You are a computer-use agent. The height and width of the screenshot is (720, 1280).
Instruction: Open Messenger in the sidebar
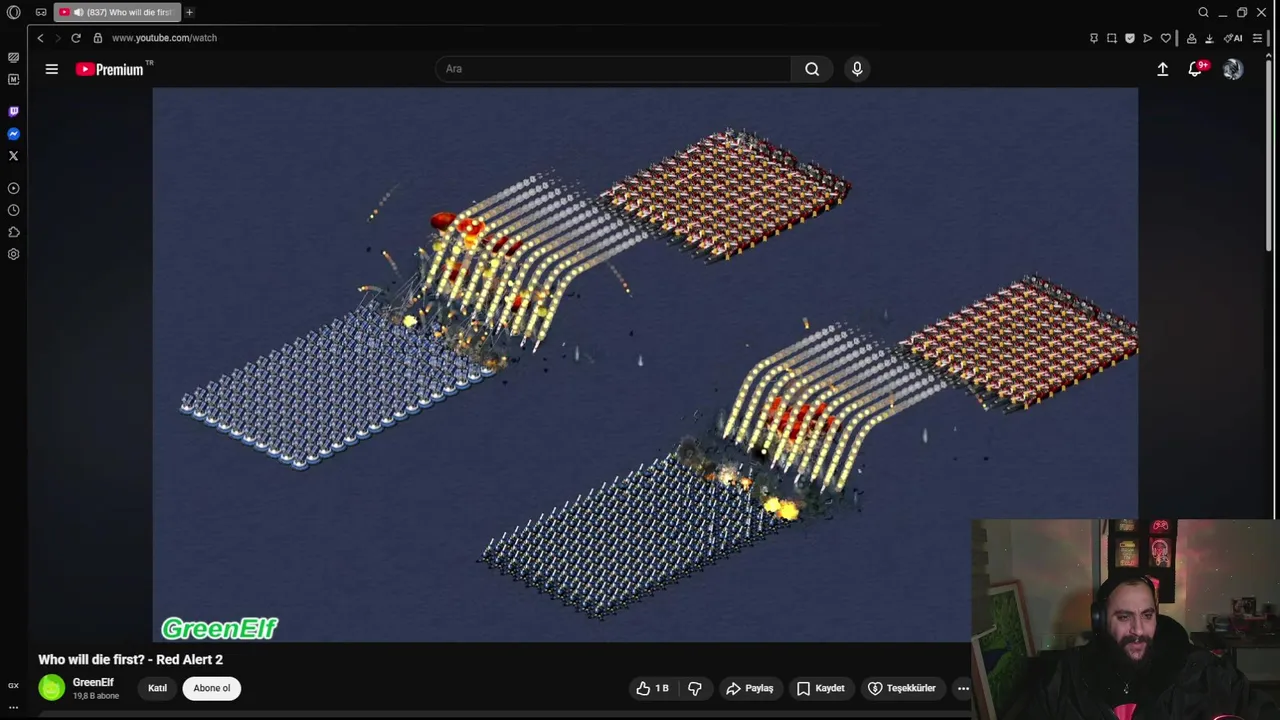(13, 134)
